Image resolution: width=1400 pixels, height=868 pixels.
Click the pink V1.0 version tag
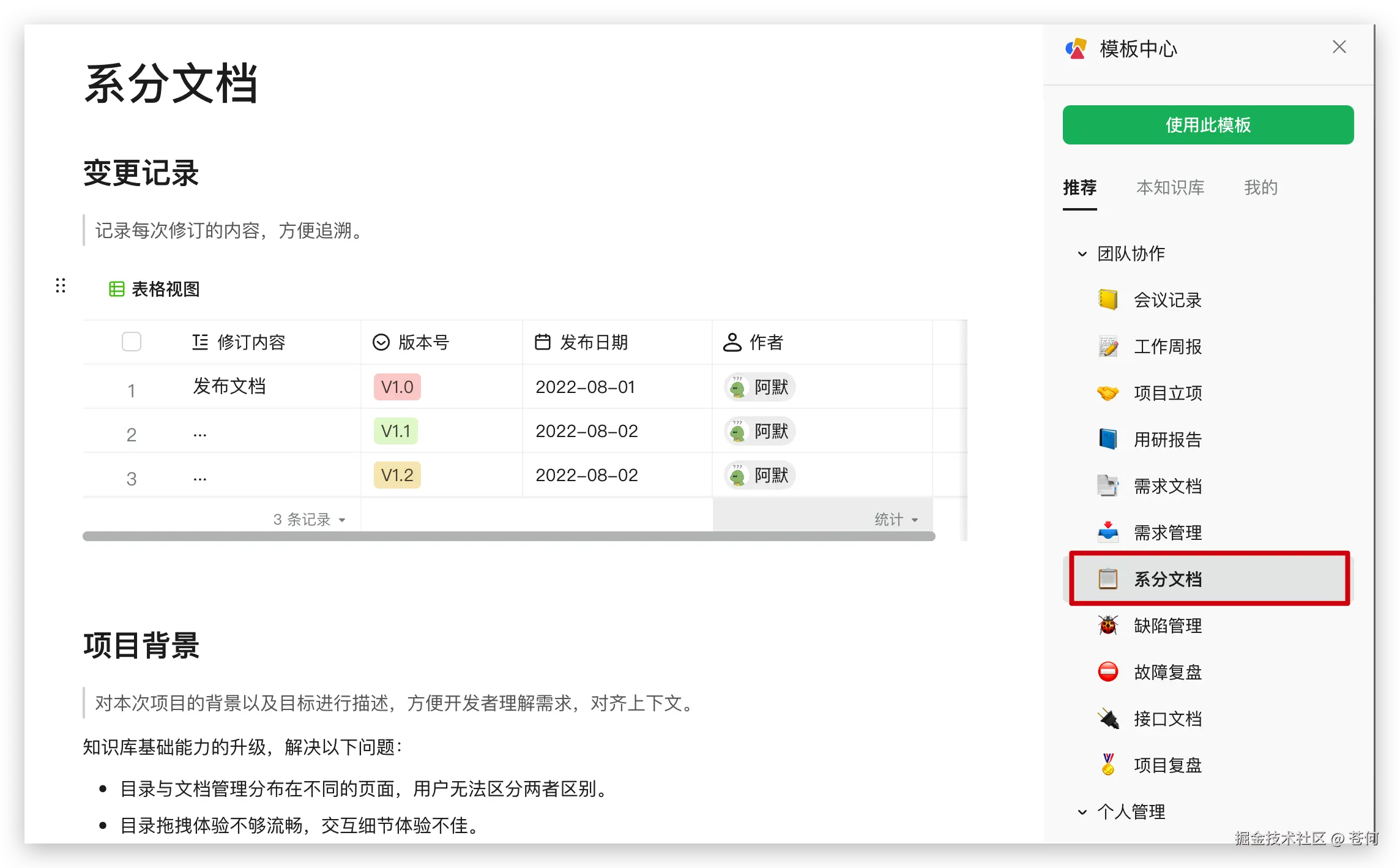pos(397,387)
